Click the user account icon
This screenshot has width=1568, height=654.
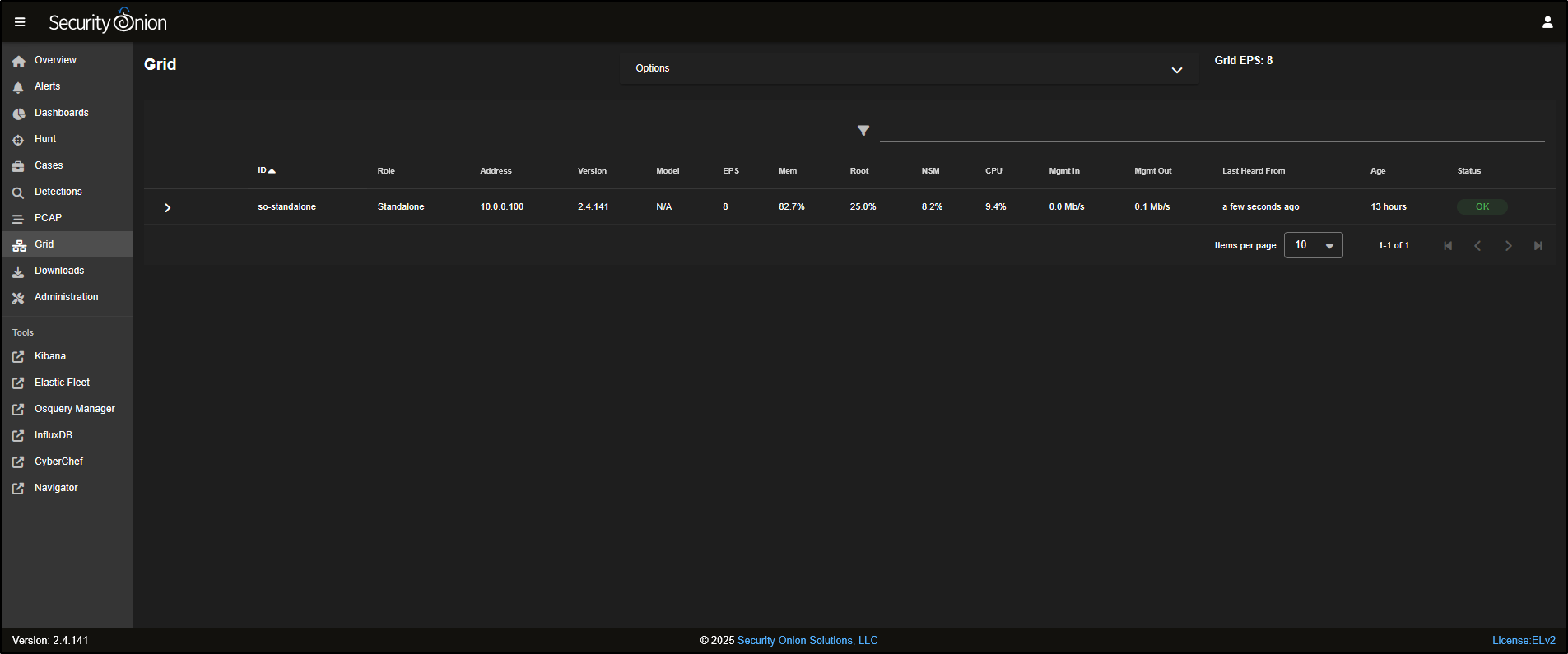pos(1547,22)
